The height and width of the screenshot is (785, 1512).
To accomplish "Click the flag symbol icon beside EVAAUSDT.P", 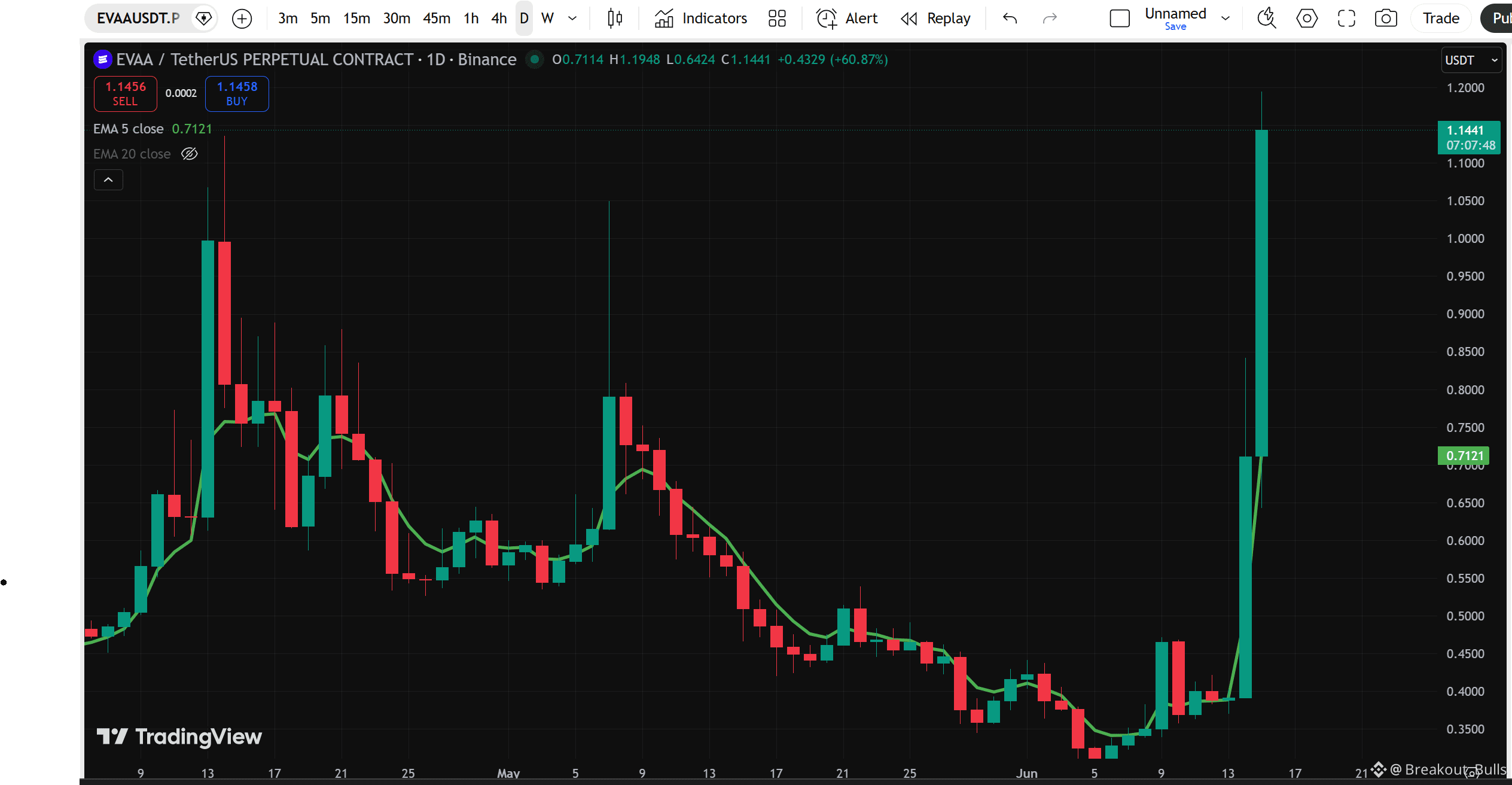I will coord(204,19).
